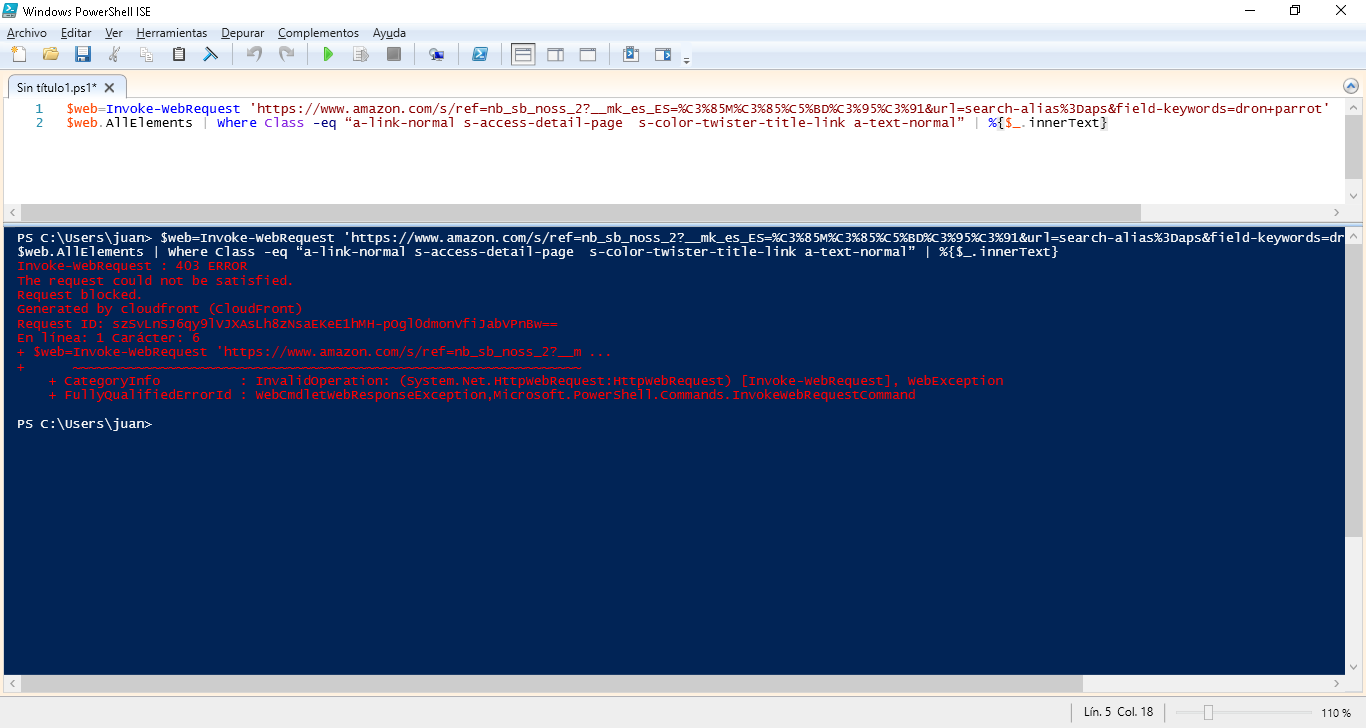Clear the console pane
The image size is (1366, 728).
211,54
